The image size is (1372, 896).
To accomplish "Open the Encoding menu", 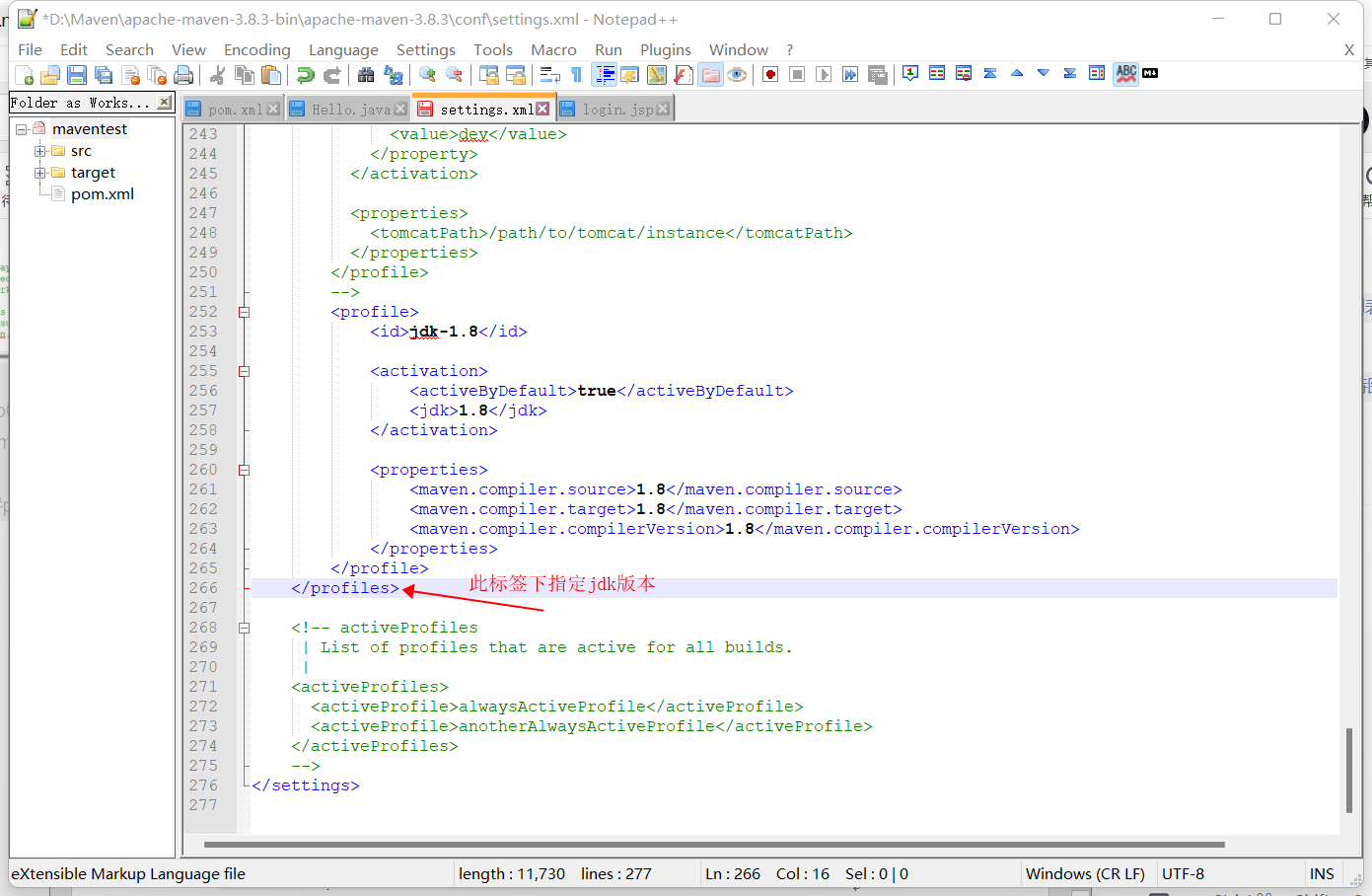I will (256, 49).
